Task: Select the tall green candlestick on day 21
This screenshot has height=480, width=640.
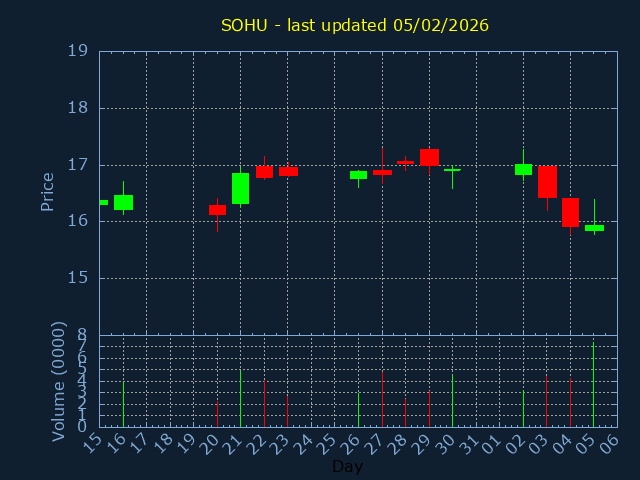Action: (x=240, y=188)
